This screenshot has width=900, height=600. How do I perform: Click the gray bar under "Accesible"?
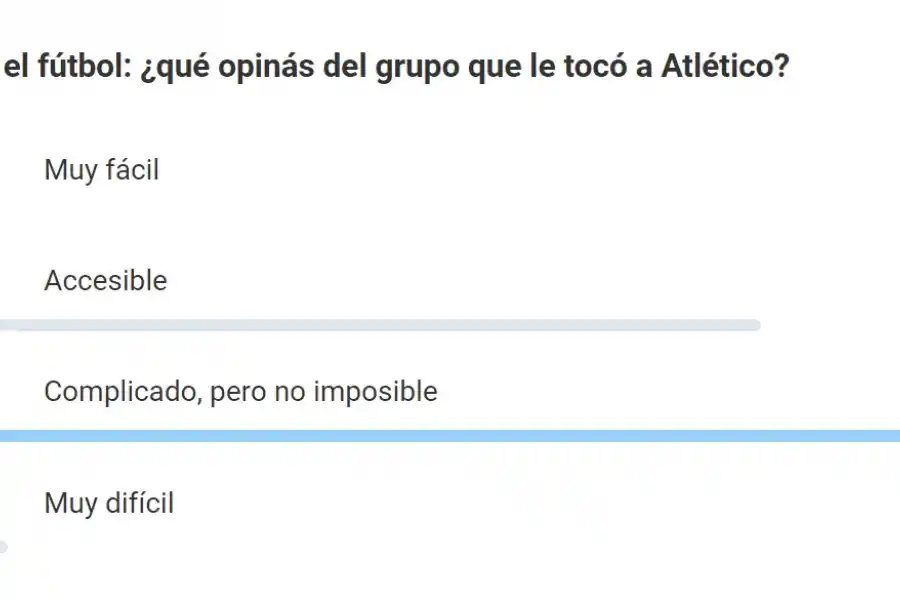(x=380, y=323)
